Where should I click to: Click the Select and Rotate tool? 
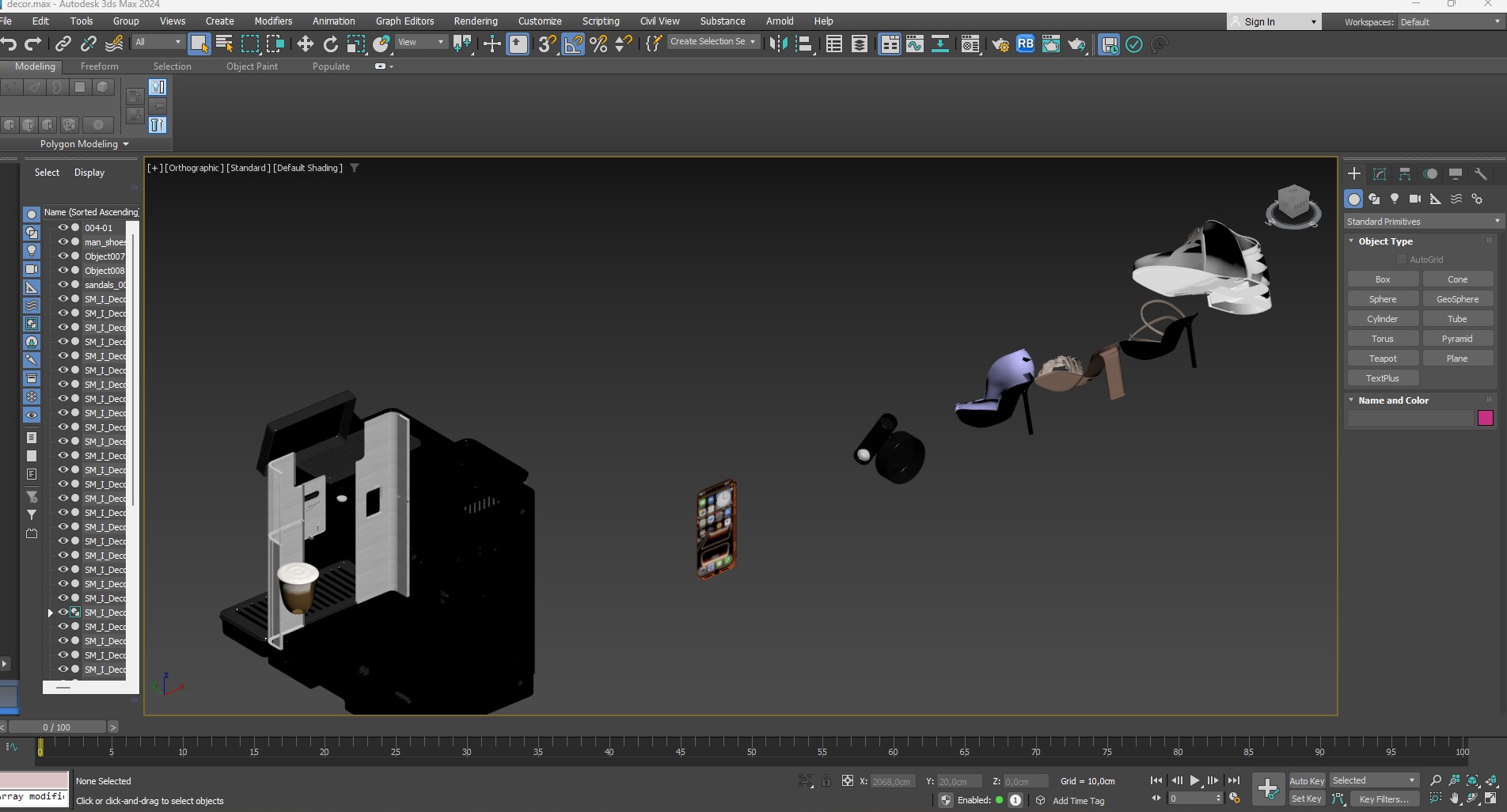[x=331, y=44]
